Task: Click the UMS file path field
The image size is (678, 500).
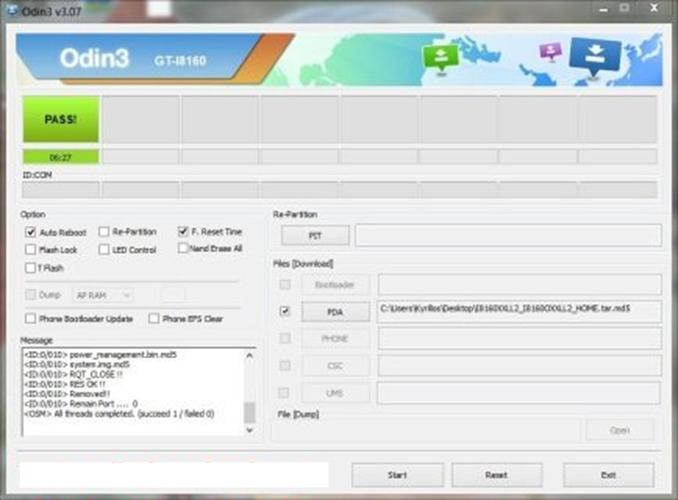Action: (x=518, y=393)
